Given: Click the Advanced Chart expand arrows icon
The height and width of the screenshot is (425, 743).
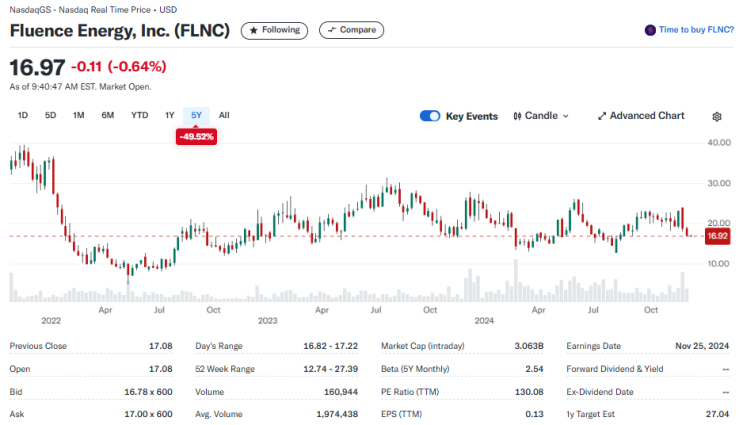Looking at the screenshot, I should pyautogui.click(x=602, y=116).
